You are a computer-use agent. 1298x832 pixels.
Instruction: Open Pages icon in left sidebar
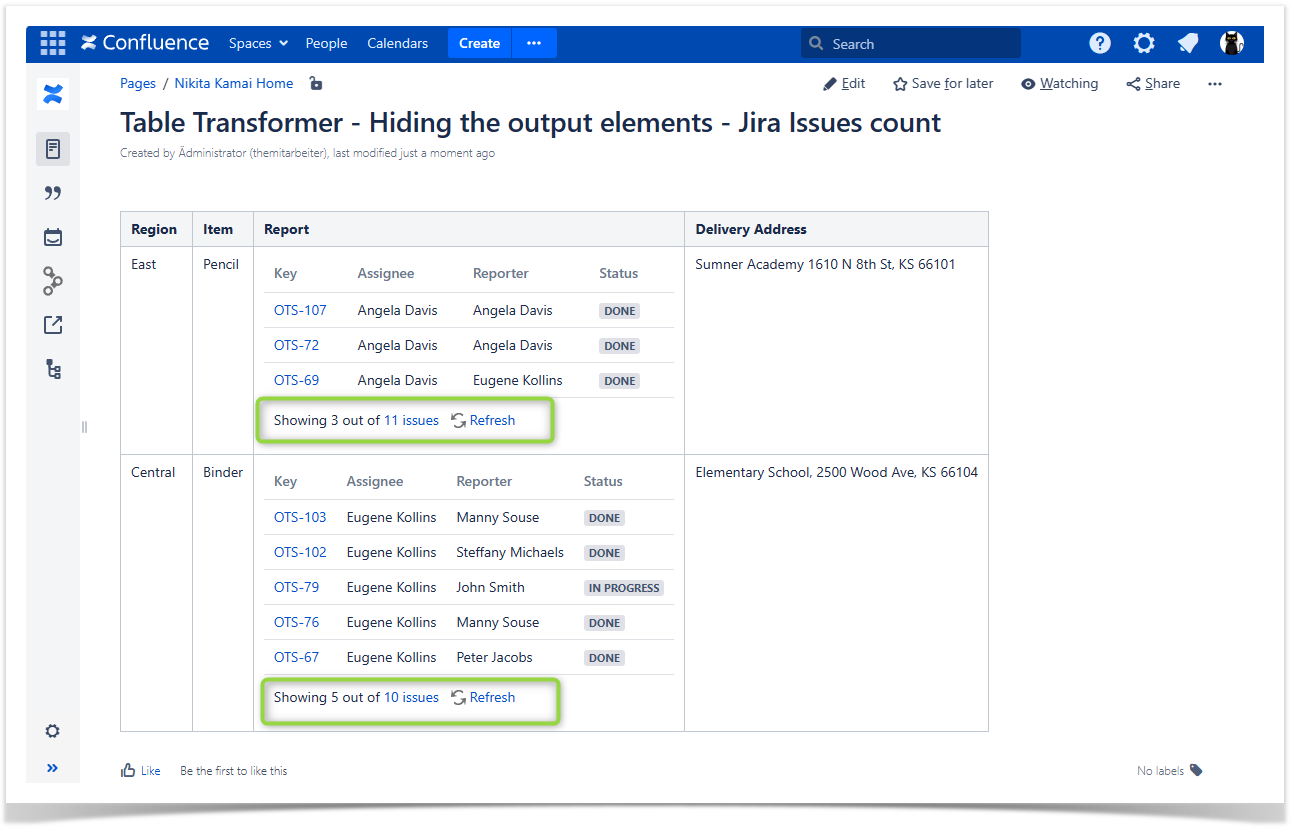[x=53, y=149]
